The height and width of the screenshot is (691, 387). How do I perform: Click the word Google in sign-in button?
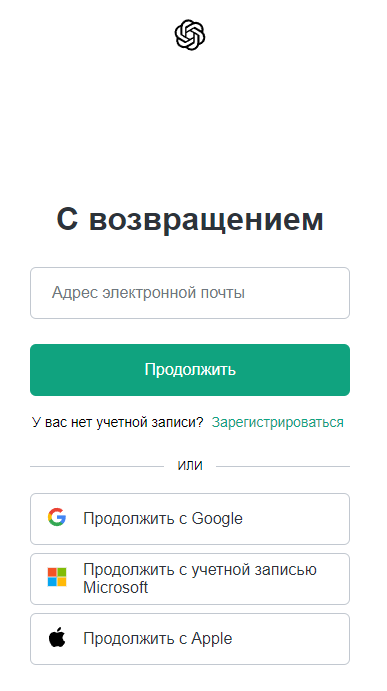217,519
